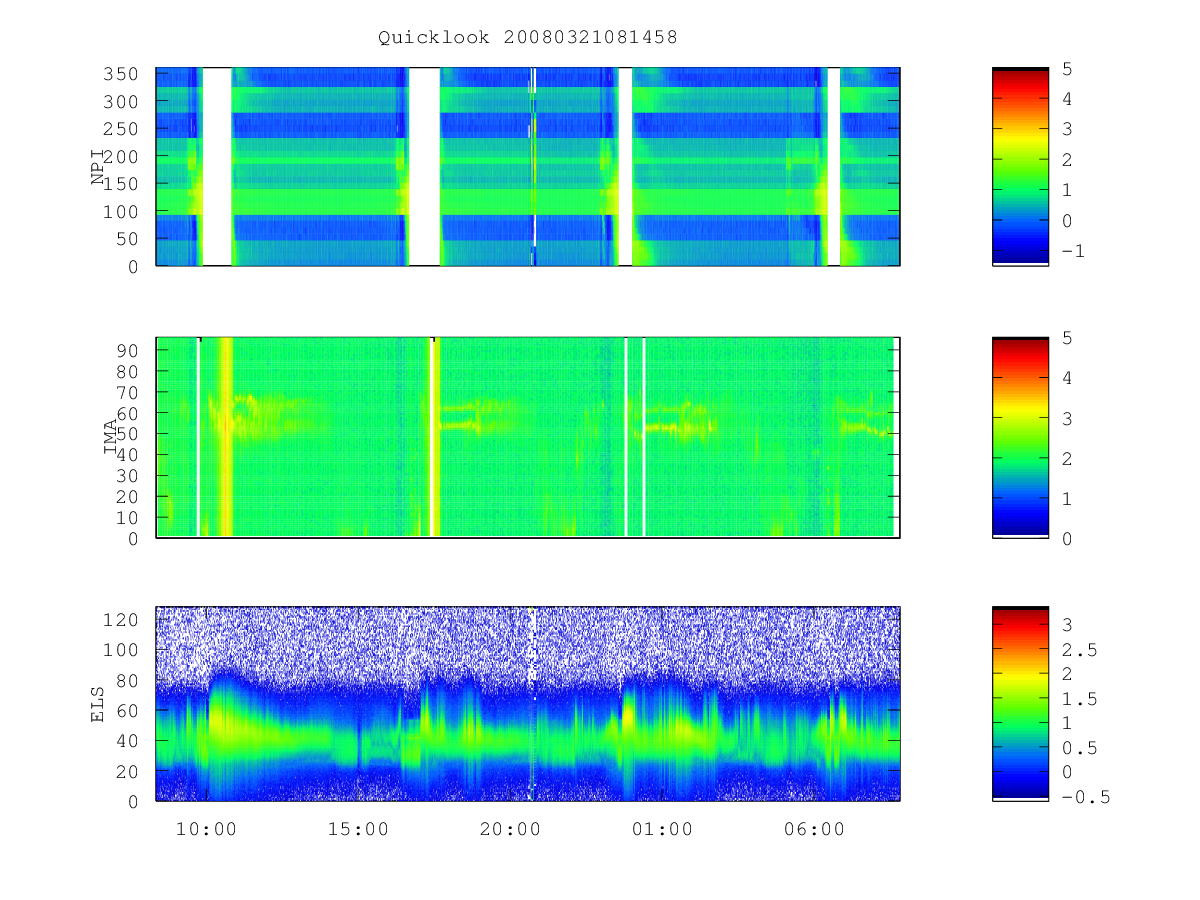
Task: Click the IMA spectrogram panel
Action: 528,437
